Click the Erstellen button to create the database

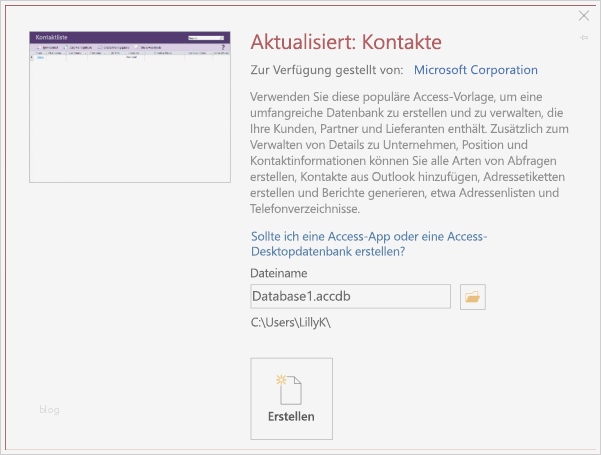(x=291, y=399)
